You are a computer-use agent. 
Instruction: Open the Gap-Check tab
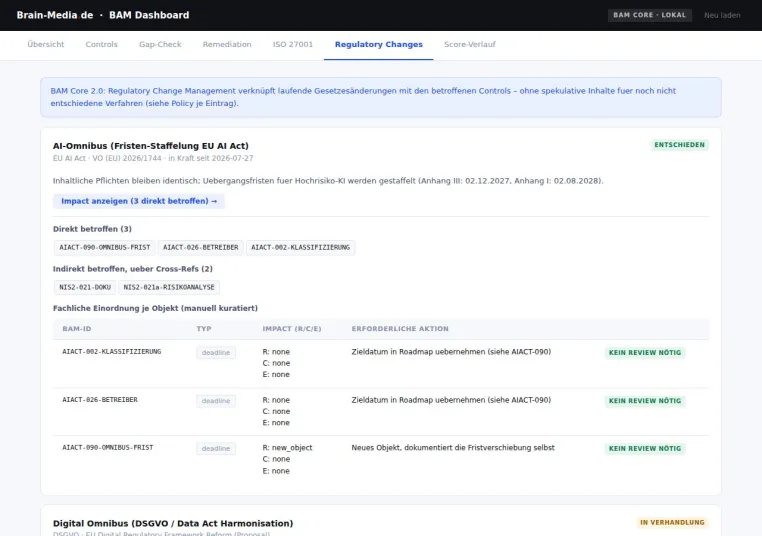(x=160, y=44)
